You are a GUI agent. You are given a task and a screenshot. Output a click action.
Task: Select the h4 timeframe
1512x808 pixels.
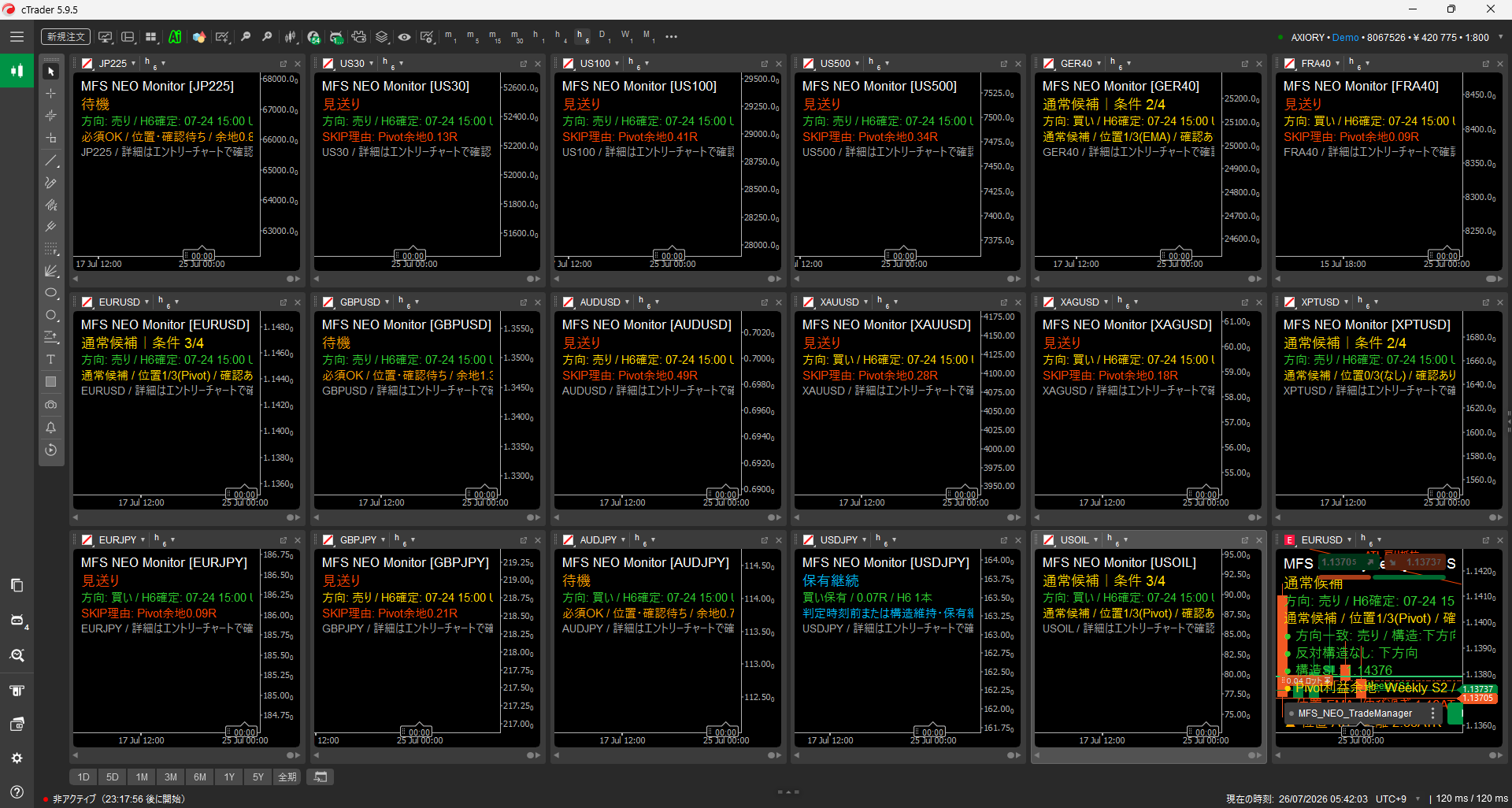coord(560,36)
